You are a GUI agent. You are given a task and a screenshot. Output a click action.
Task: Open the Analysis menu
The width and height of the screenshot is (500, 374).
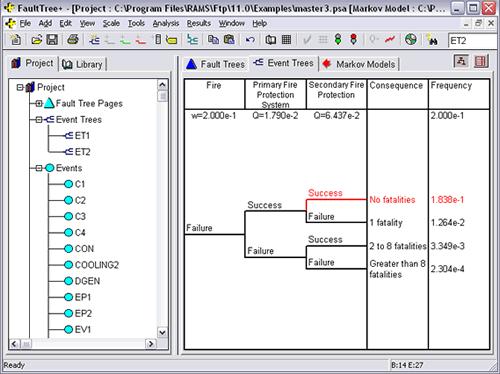pos(166,23)
